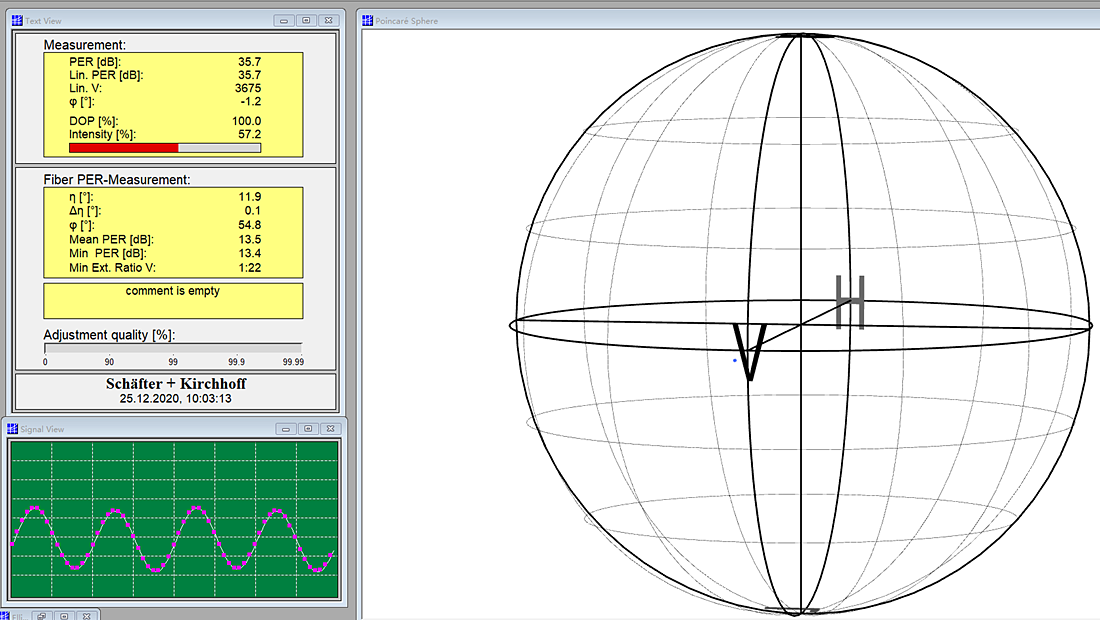
Task: Click the H label on the sphere
Action: pyautogui.click(x=849, y=302)
